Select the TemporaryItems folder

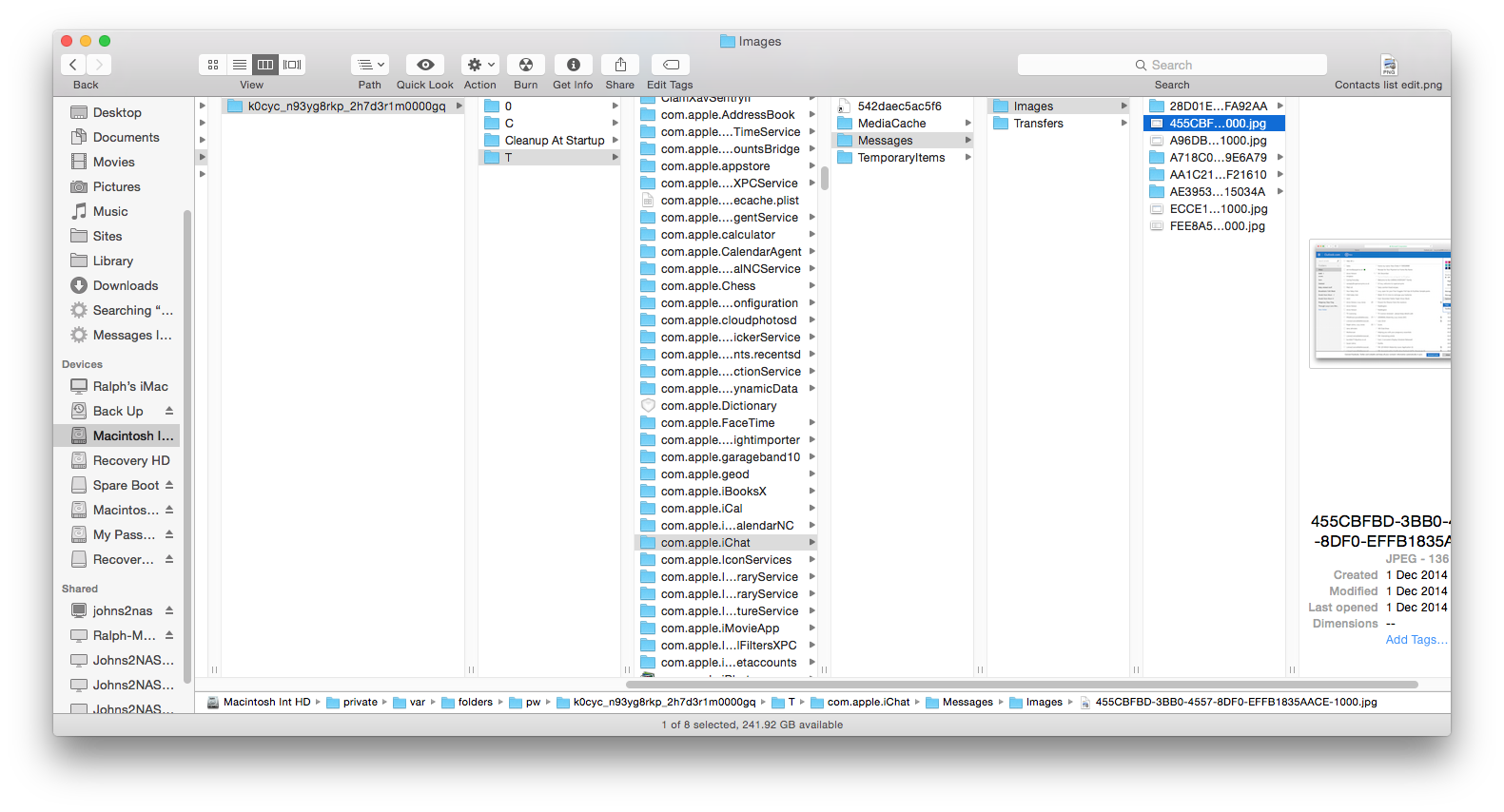pos(903,157)
